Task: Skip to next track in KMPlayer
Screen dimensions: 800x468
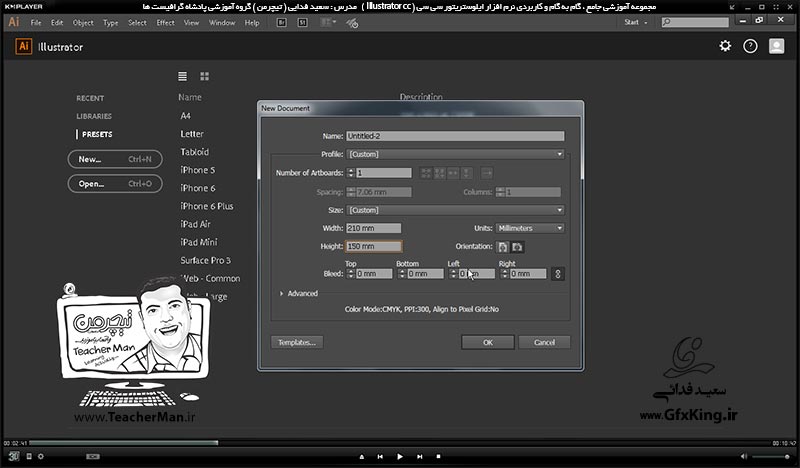Action: click(419, 457)
